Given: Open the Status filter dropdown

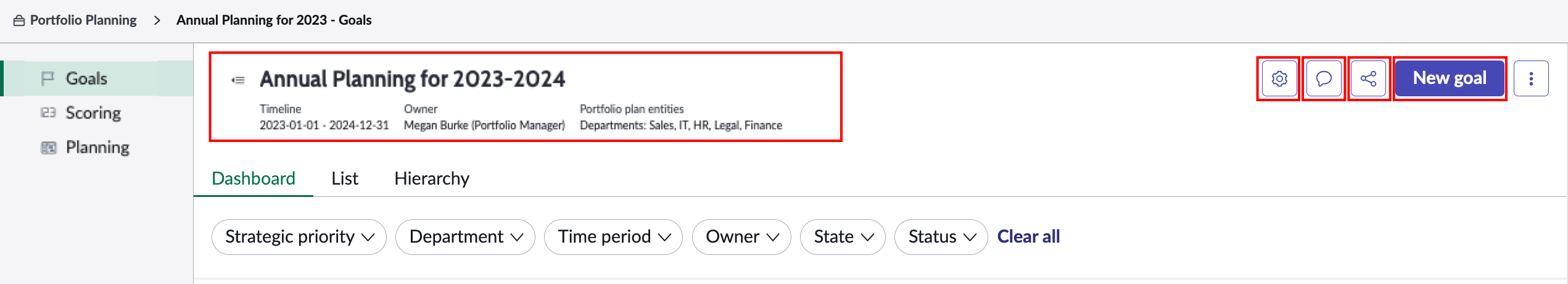Looking at the screenshot, I should (942, 237).
